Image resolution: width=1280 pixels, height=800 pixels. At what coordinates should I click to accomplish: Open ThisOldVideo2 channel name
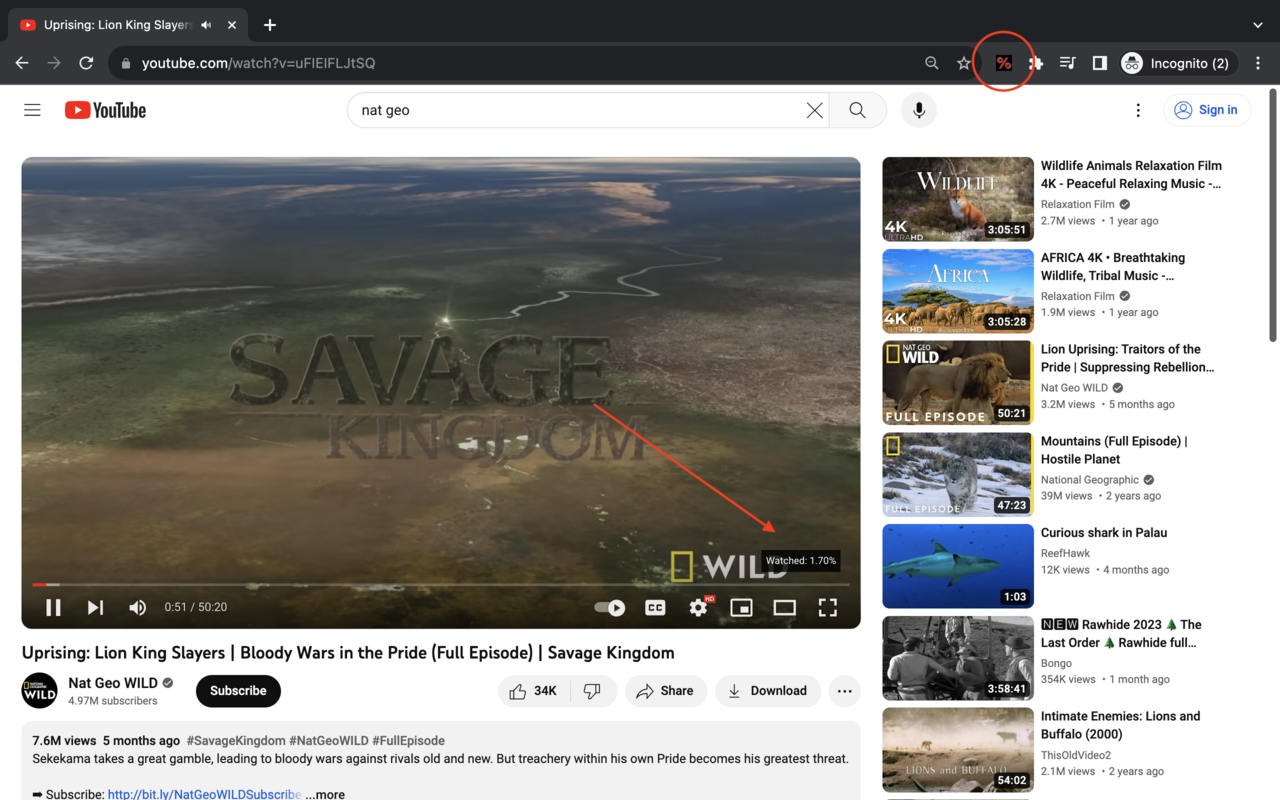(x=1076, y=755)
